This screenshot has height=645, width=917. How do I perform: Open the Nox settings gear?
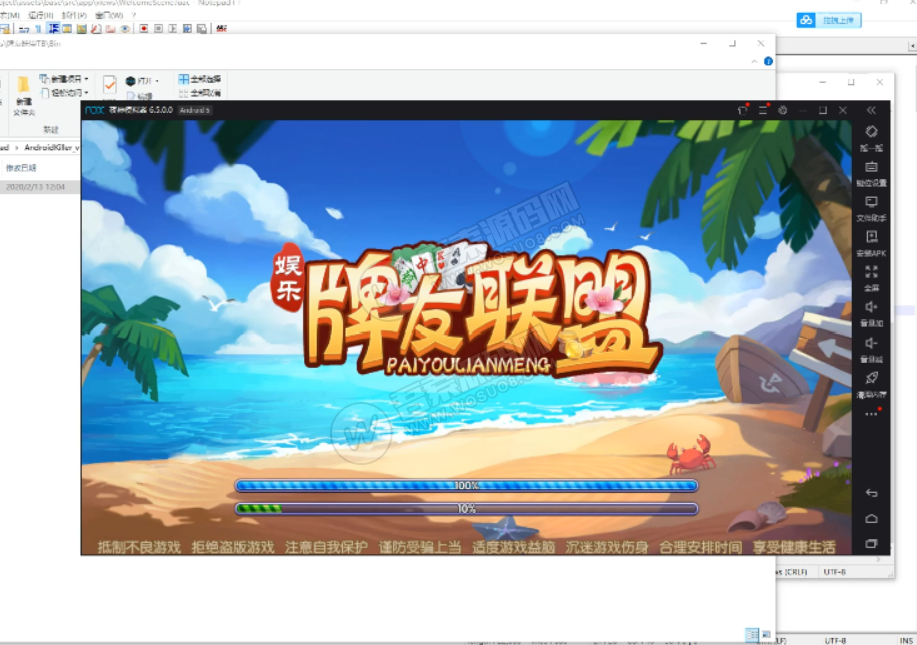[x=783, y=110]
